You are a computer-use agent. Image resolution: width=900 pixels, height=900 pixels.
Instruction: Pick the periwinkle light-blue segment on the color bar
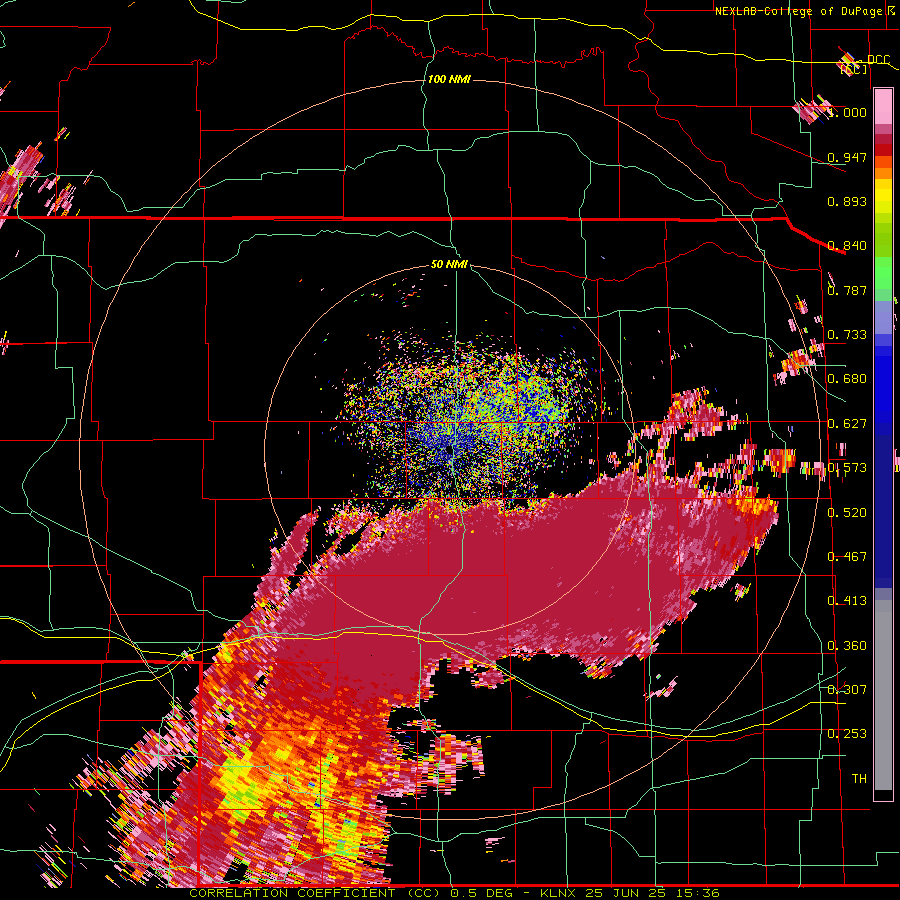883,317
